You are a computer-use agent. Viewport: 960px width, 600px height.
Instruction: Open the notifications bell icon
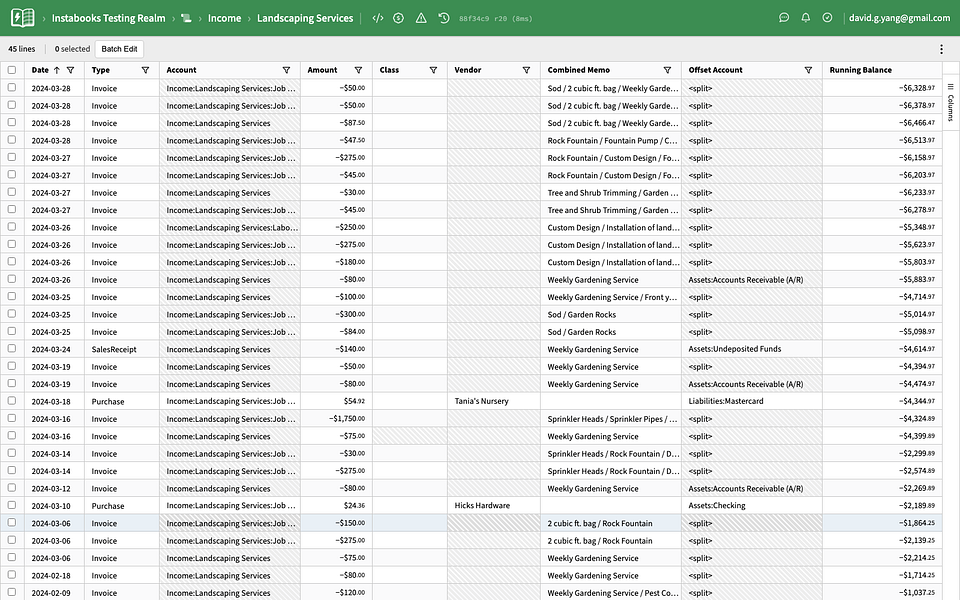806,18
